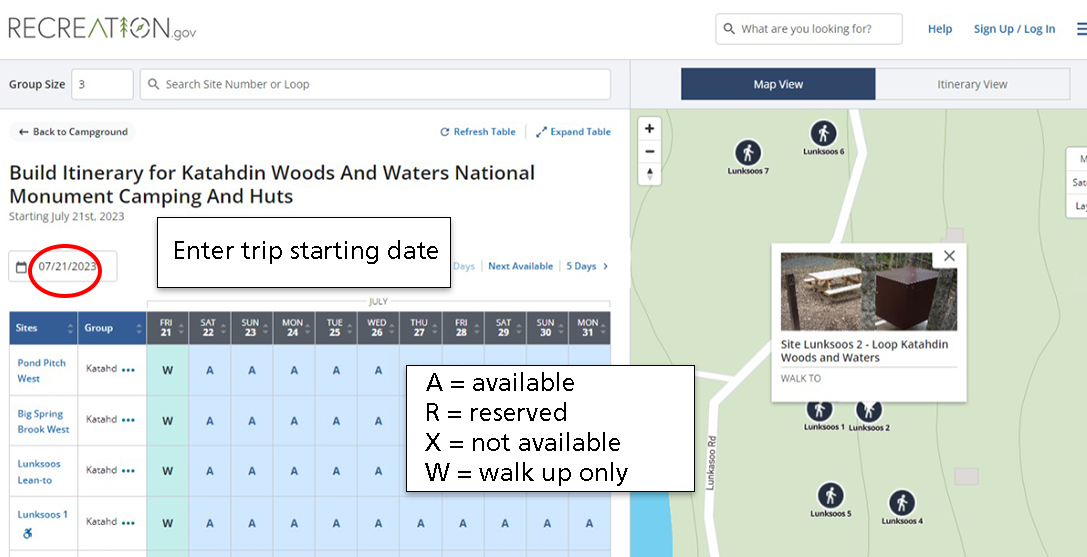Open the Lunksoos Lean-to site link
The height and width of the screenshot is (557, 1087).
coord(39,472)
